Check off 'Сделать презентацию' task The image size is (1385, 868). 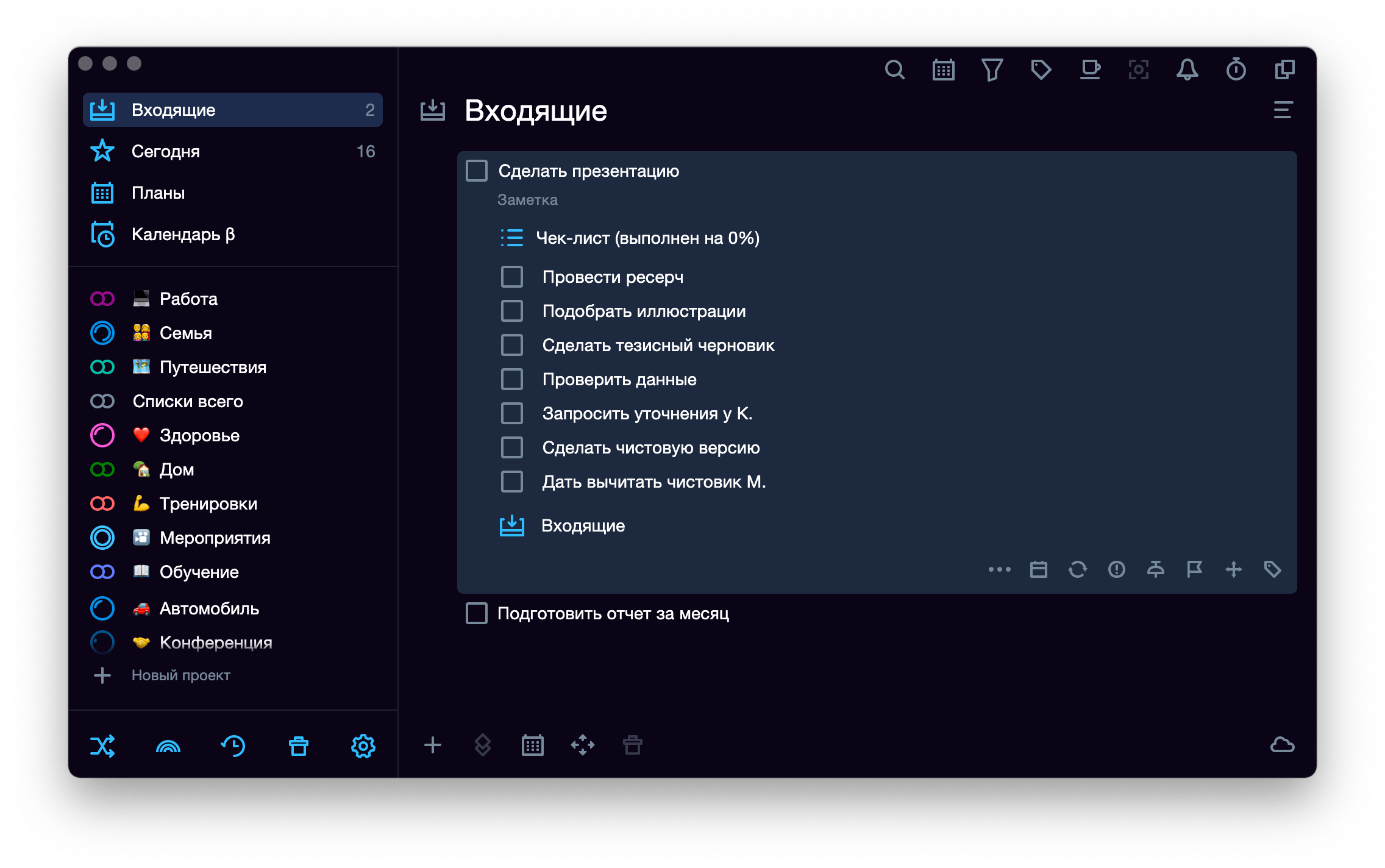pyautogui.click(x=477, y=171)
